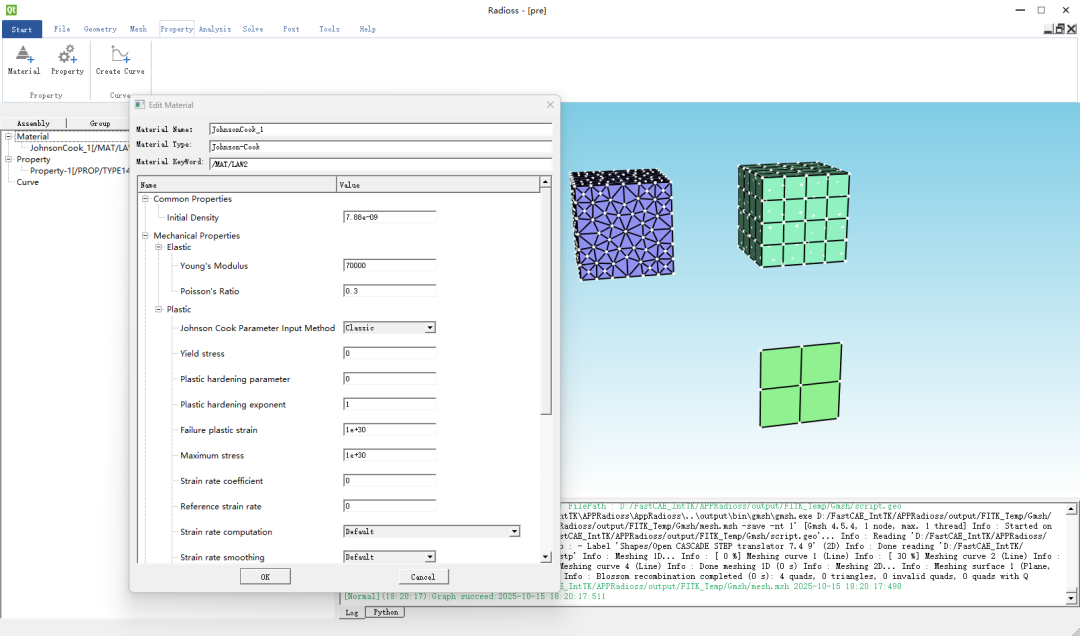This screenshot has width=1080, height=636.
Task: Collapse the Property tree node
Action: click(9, 159)
